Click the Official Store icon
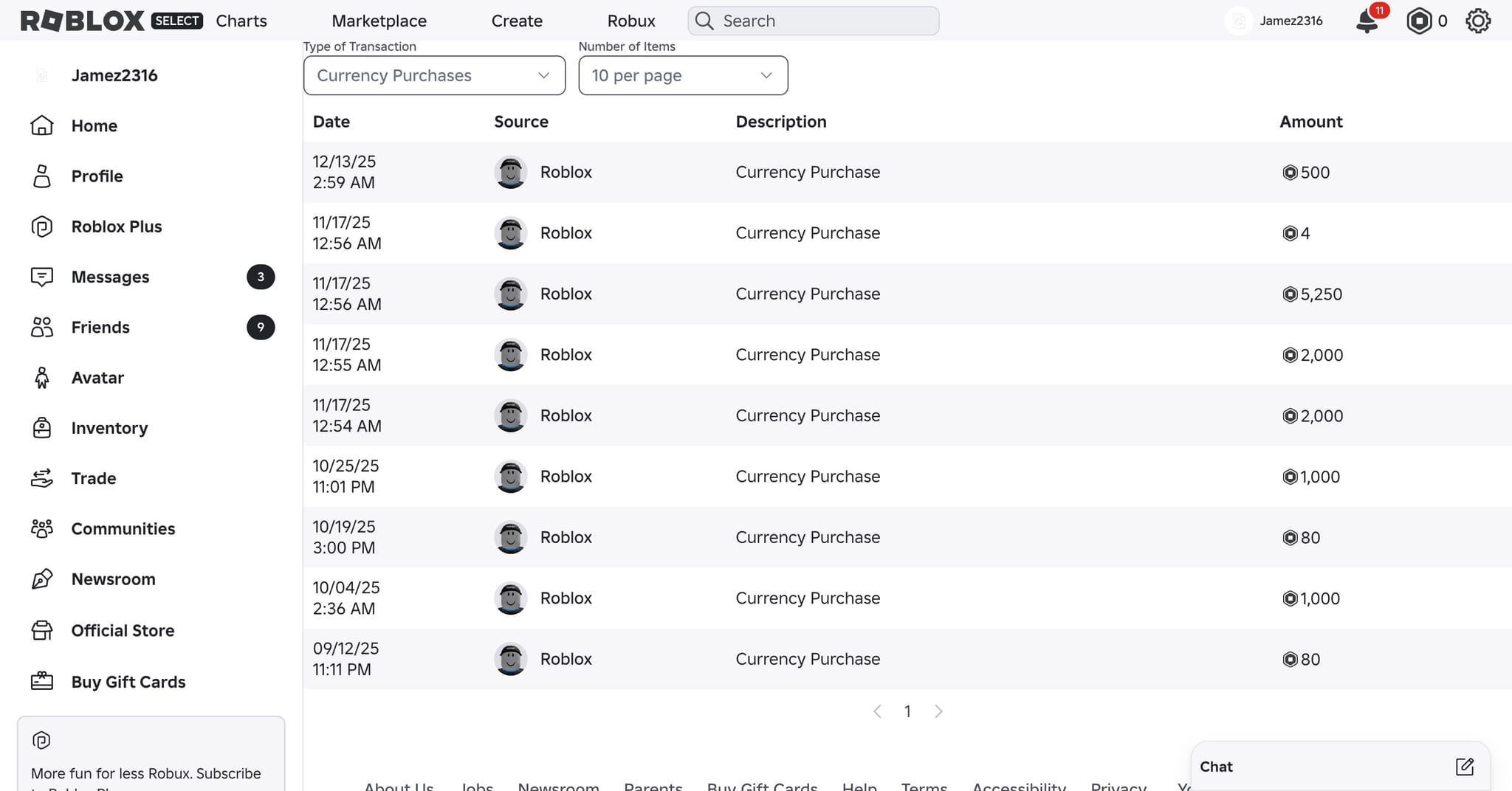1512x791 pixels. pyautogui.click(x=42, y=630)
